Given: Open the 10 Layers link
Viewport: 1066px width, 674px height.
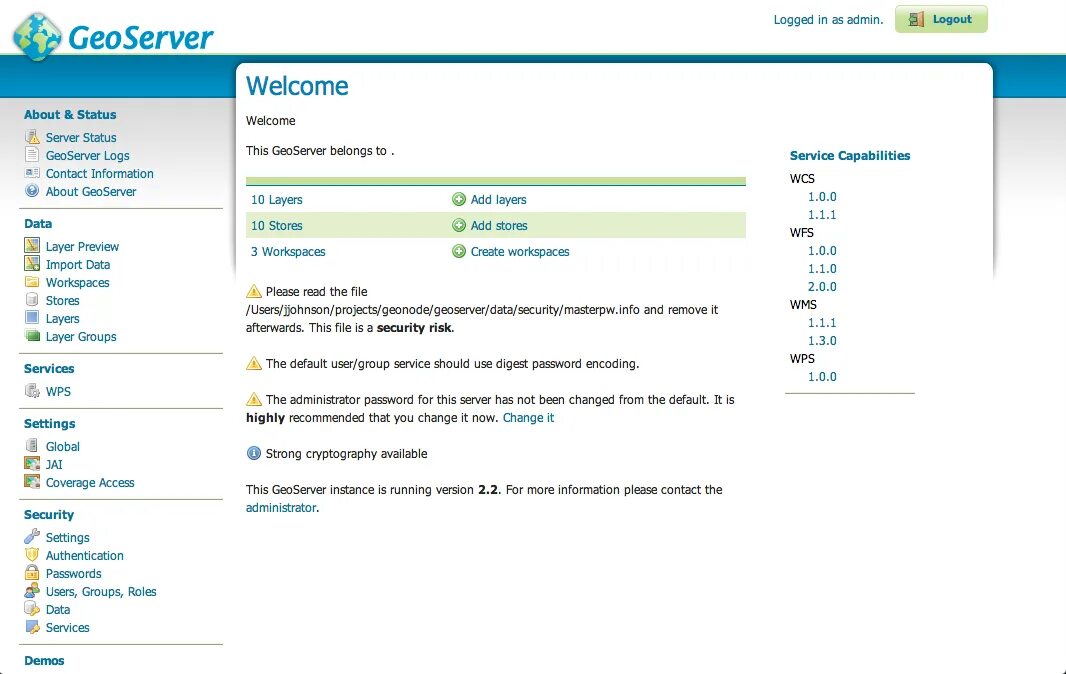Looking at the screenshot, I should 277,199.
